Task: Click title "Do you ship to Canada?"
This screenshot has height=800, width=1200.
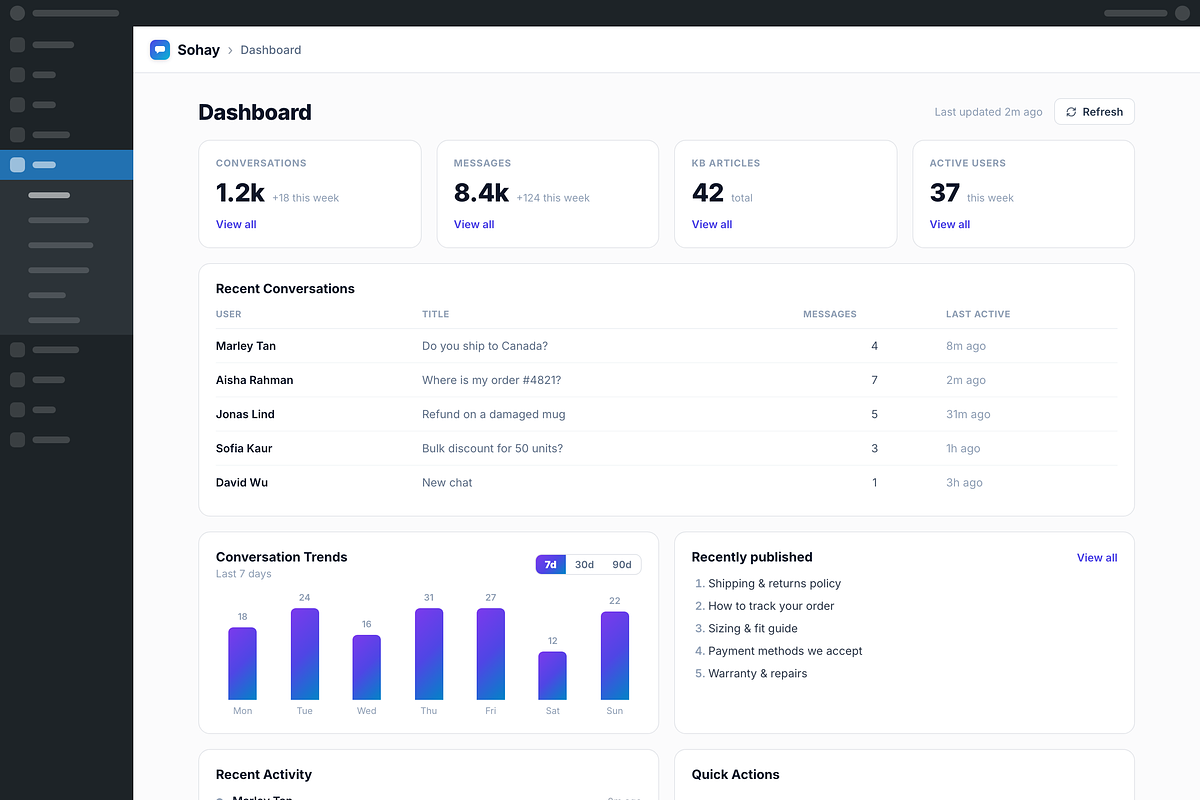Action: [x=485, y=346]
